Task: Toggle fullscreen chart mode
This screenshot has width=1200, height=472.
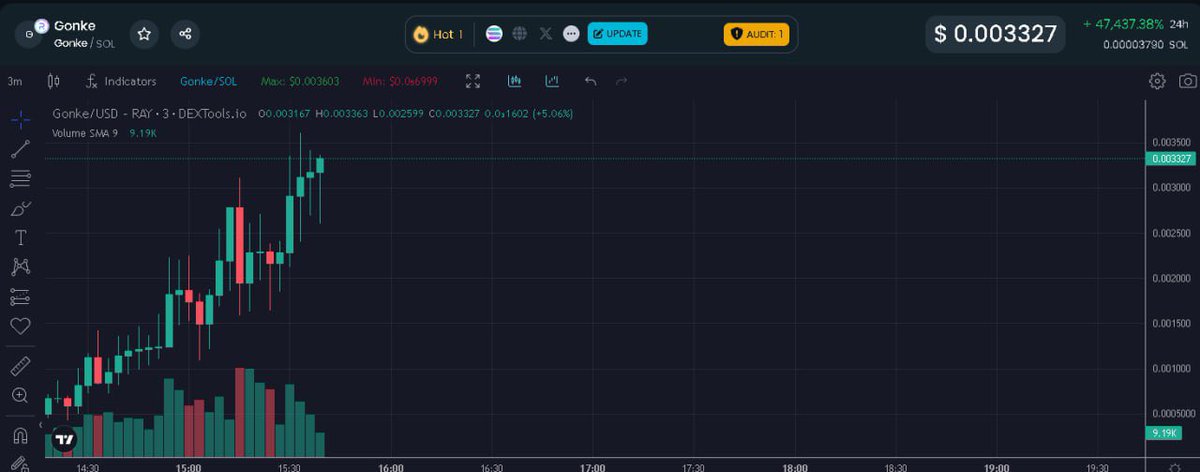Action: pyautogui.click(x=473, y=81)
